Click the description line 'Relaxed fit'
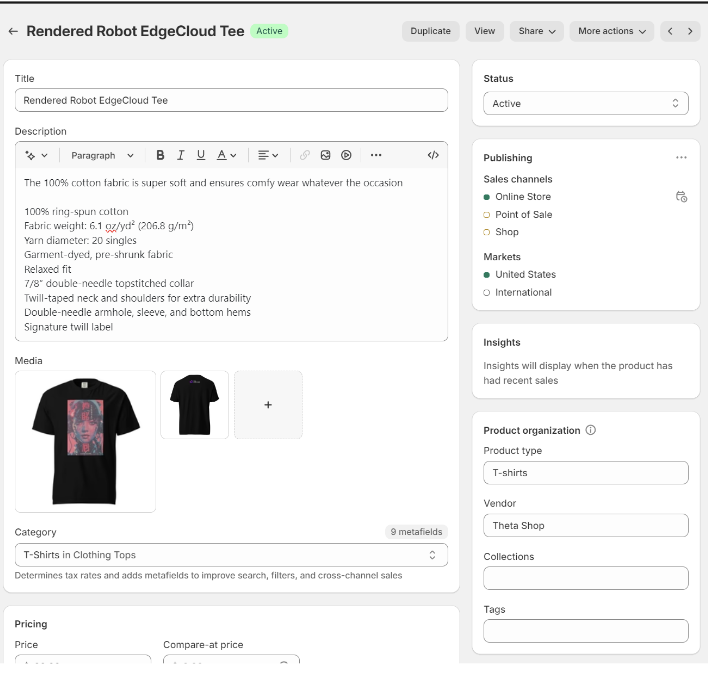Screen dimensions: 708x676 [48, 269]
